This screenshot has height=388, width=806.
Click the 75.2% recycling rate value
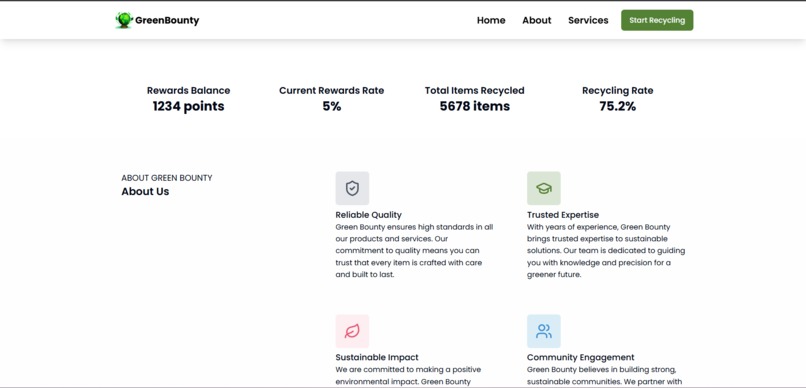coord(617,106)
